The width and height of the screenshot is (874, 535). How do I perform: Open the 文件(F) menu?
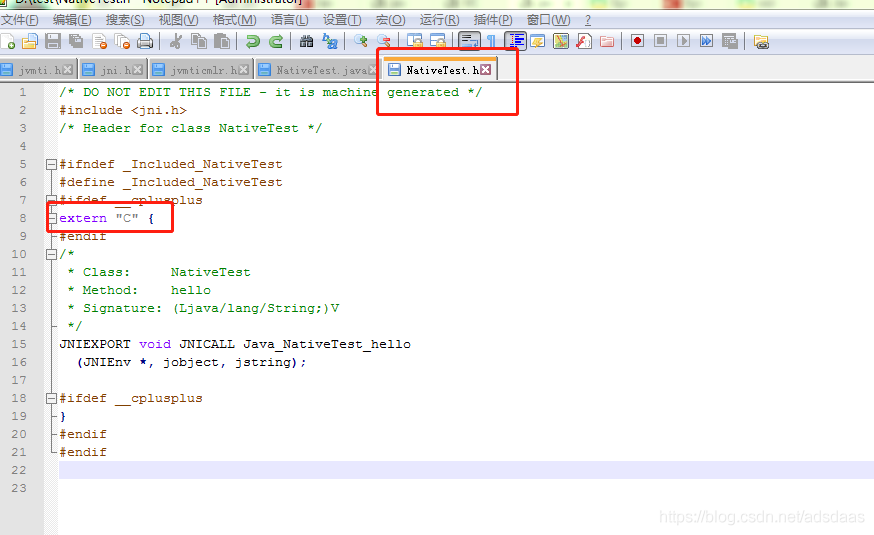click(x=20, y=20)
